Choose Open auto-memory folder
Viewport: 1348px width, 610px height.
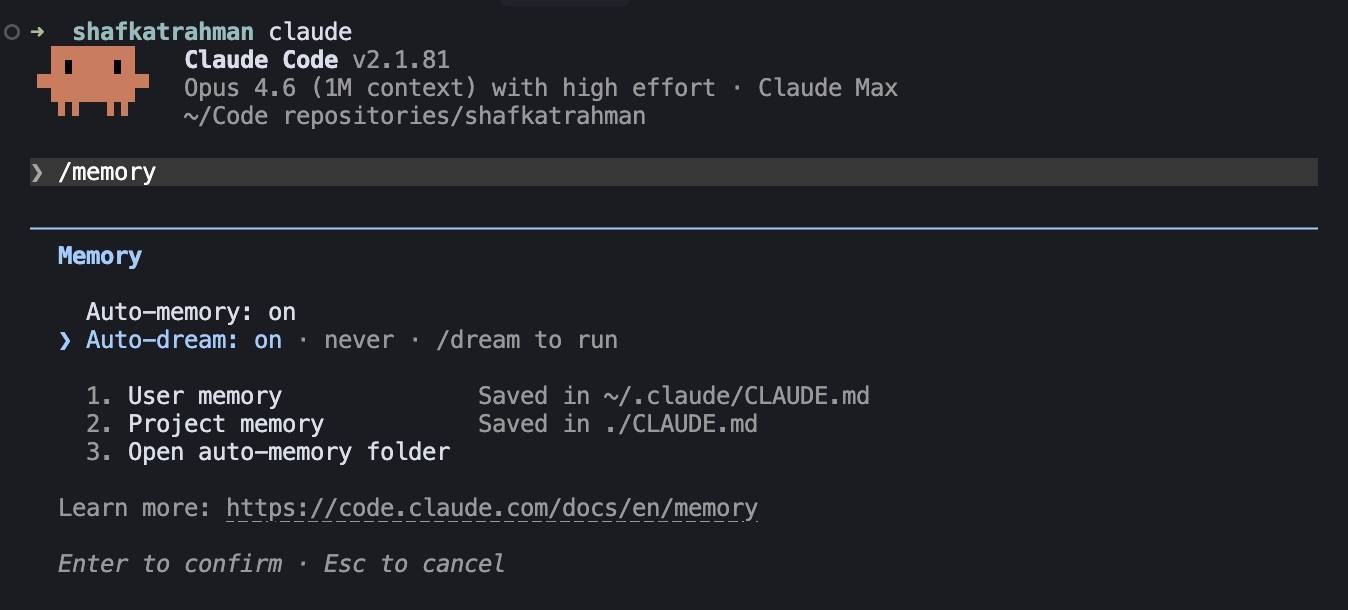288,452
